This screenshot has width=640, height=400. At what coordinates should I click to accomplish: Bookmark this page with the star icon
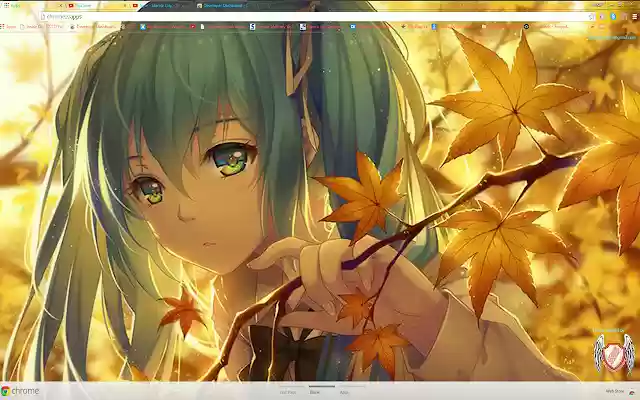[591, 17]
